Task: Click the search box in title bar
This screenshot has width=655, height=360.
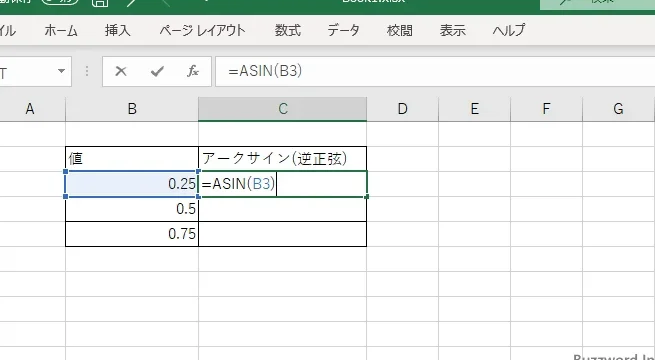Action: [597, 4]
